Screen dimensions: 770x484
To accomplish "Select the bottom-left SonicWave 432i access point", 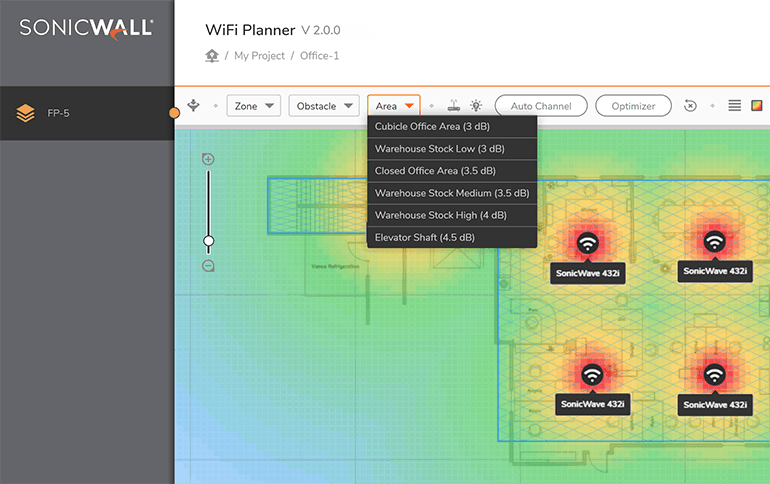I will pos(592,375).
